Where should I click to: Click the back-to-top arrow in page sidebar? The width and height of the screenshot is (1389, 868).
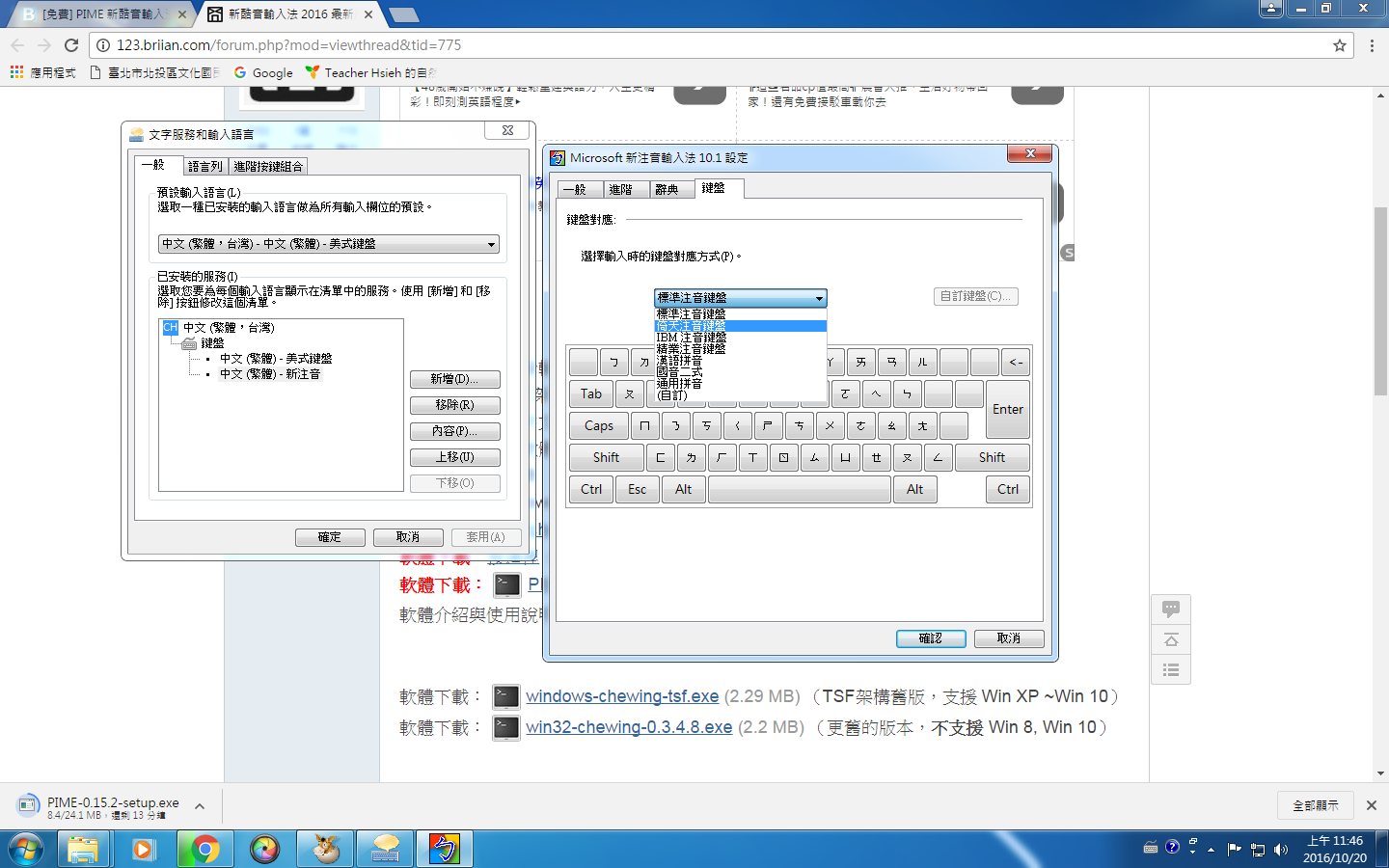pyautogui.click(x=1171, y=640)
